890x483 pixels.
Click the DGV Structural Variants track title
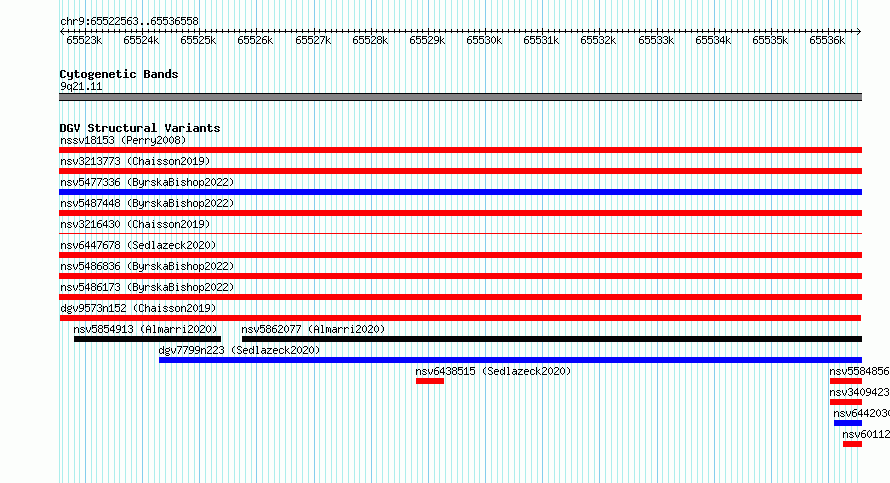140,128
